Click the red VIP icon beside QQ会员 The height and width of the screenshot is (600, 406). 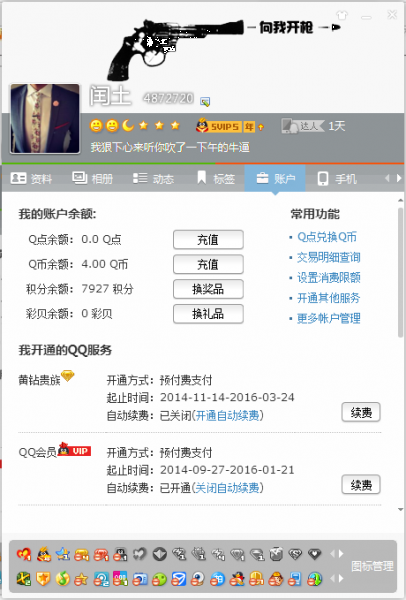[x=74, y=450]
